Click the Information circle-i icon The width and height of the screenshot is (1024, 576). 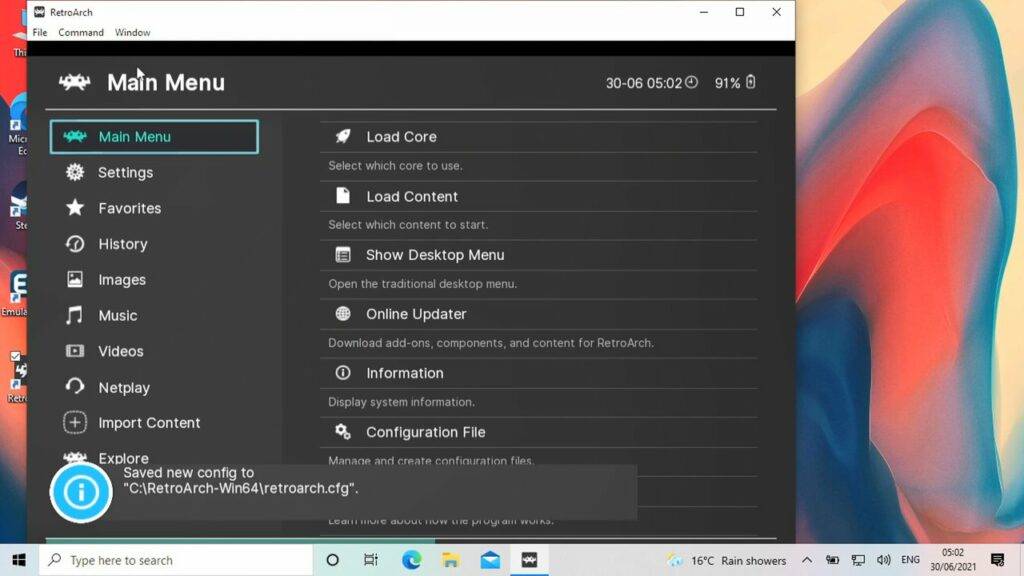[343, 372]
